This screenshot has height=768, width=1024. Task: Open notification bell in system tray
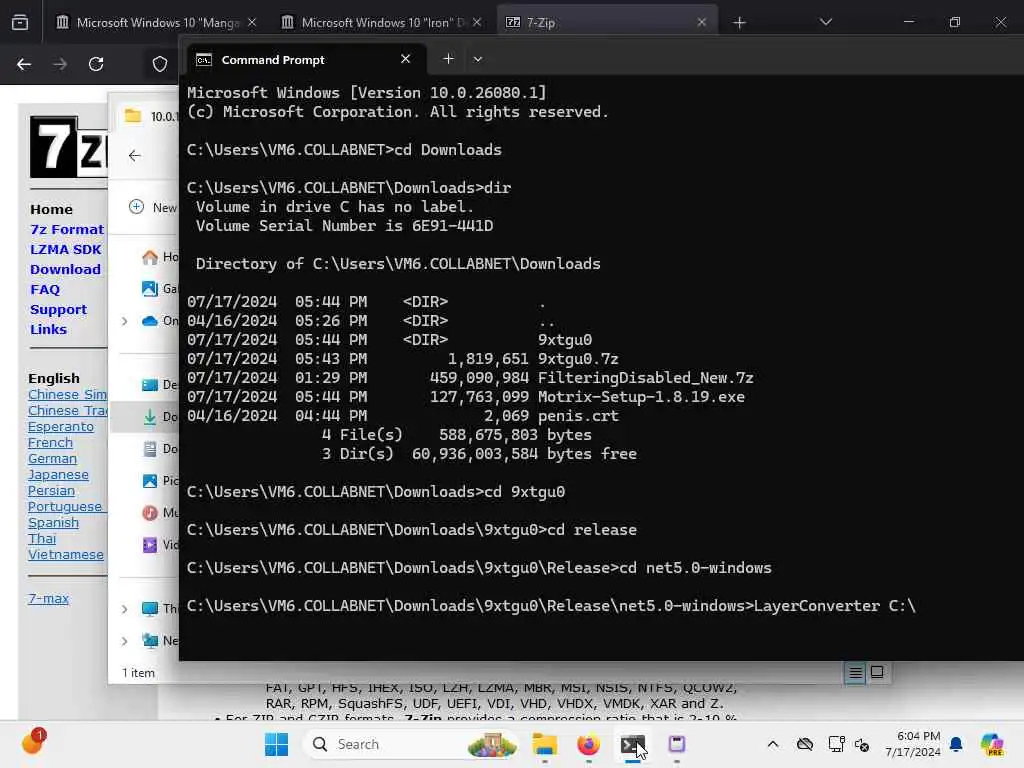[956, 744]
